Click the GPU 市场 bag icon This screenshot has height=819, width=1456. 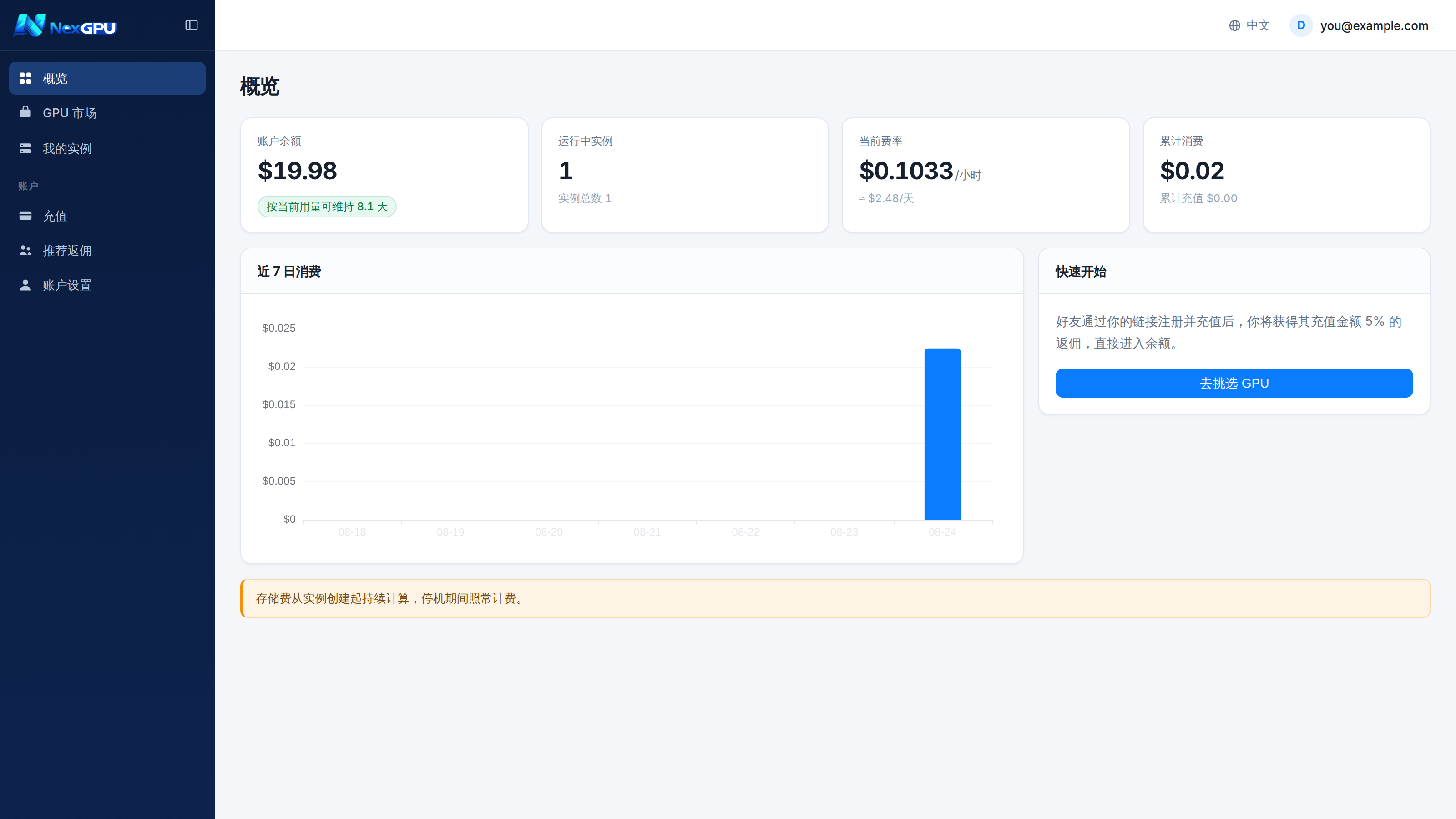[x=25, y=112]
